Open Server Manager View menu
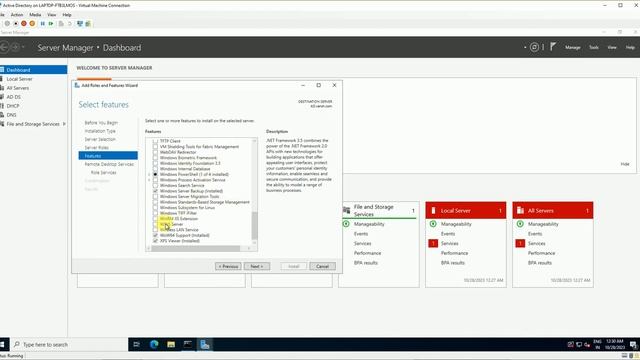The image size is (640, 360). coord(612,47)
